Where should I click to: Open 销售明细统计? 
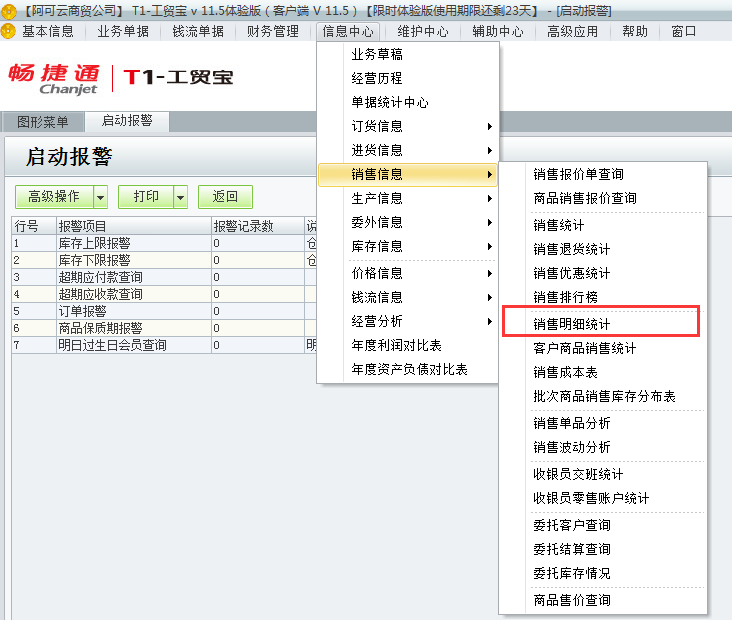603,324
